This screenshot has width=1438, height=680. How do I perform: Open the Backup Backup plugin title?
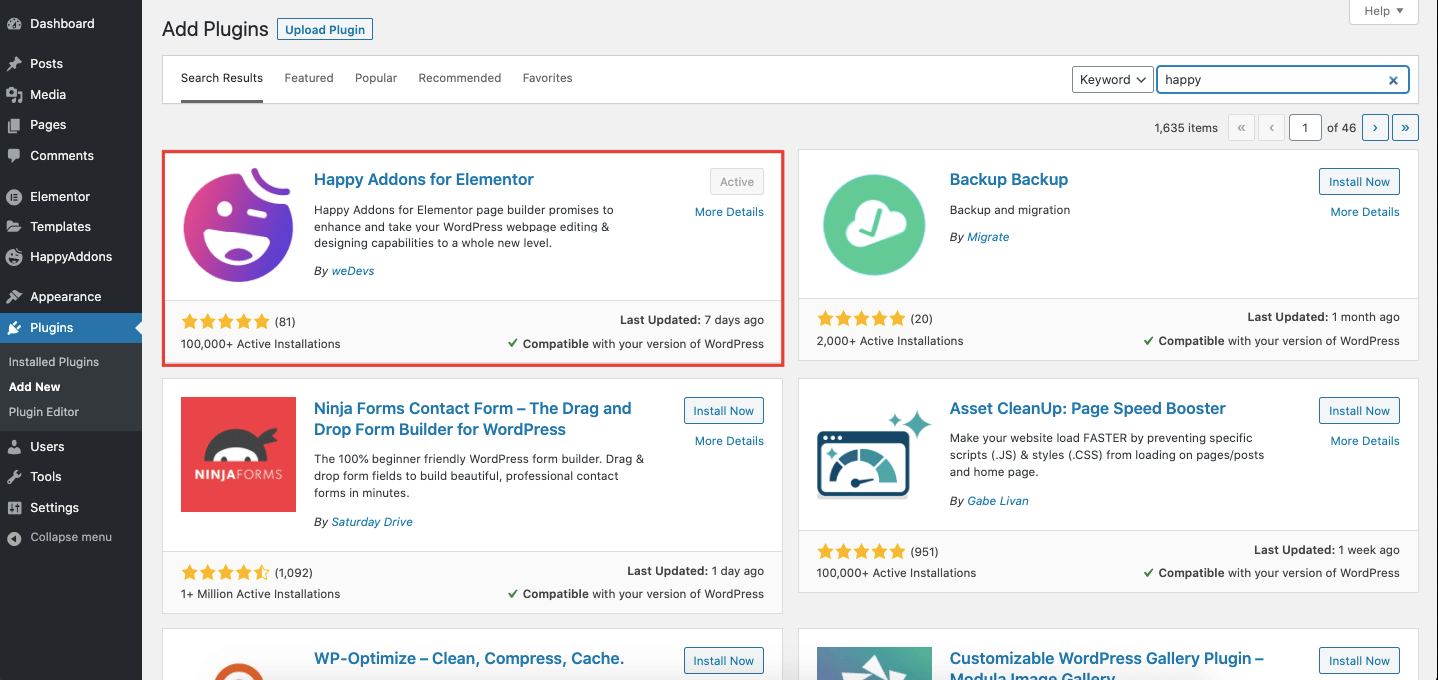tap(1009, 180)
